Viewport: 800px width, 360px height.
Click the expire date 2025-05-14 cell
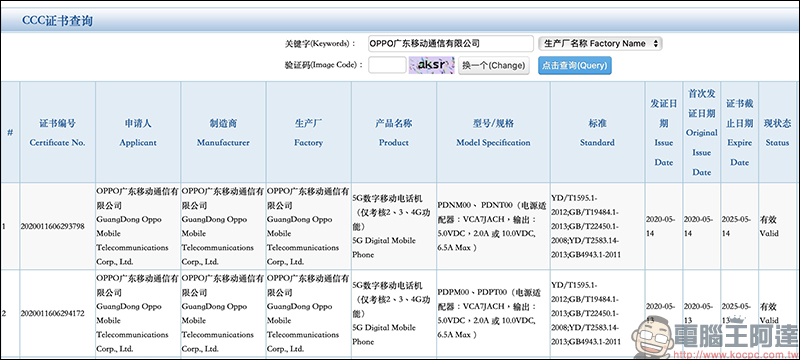(739, 226)
